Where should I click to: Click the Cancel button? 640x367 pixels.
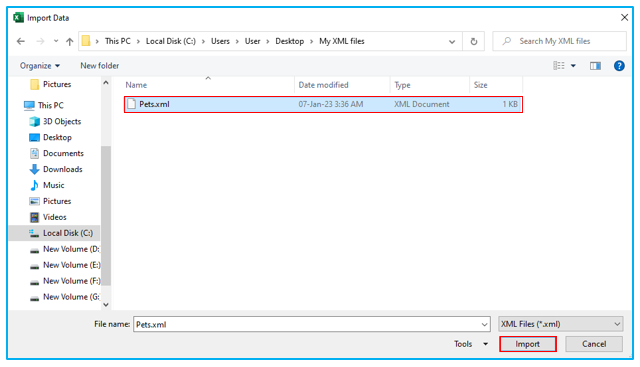point(594,344)
